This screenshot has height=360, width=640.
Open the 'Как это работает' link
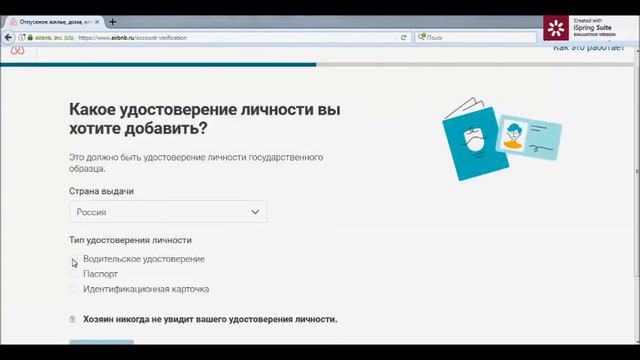[588, 48]
